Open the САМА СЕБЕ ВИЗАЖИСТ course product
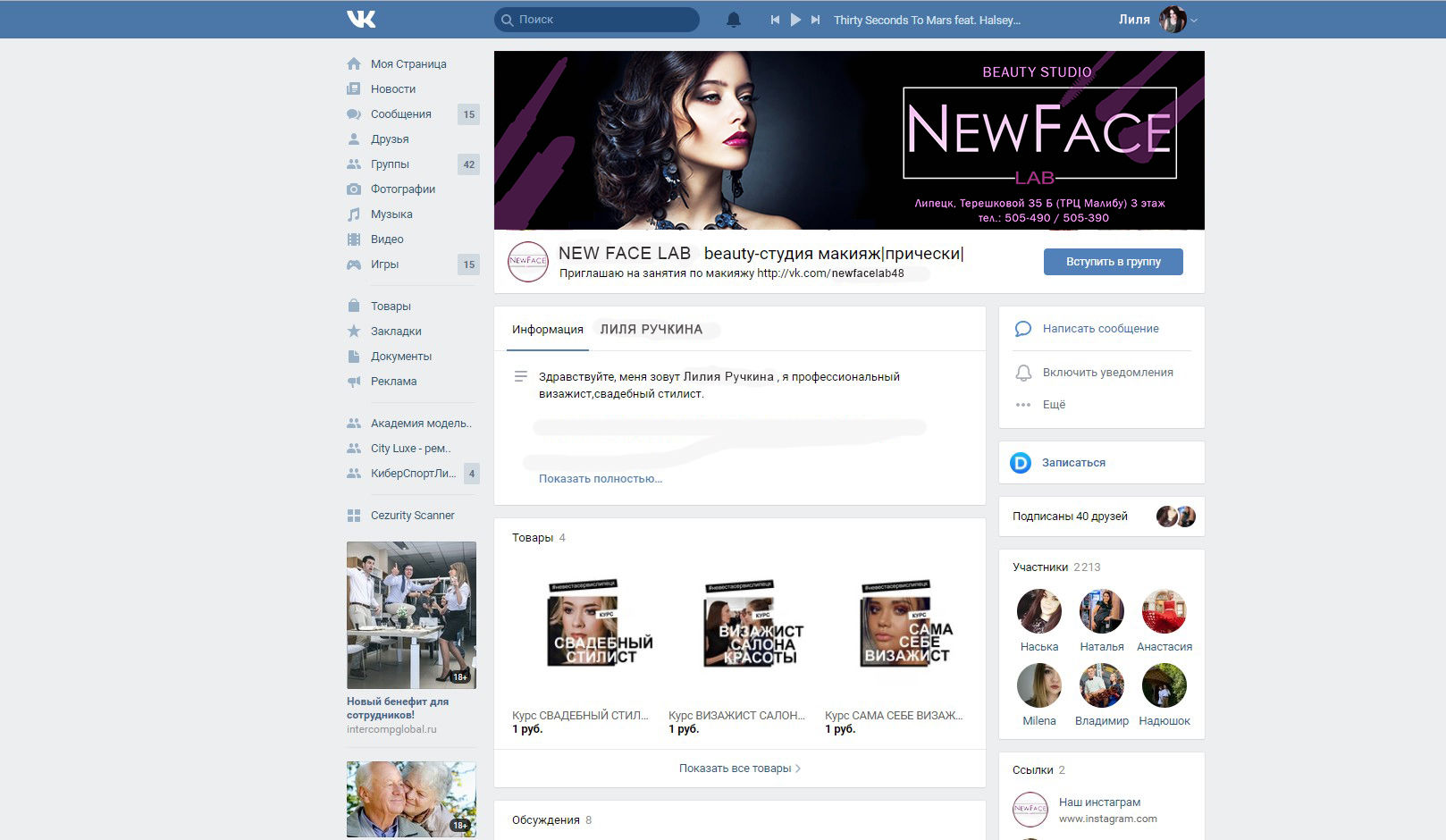Image resolution: width=1446 pixels, height=840 pixels. [895, 648]
